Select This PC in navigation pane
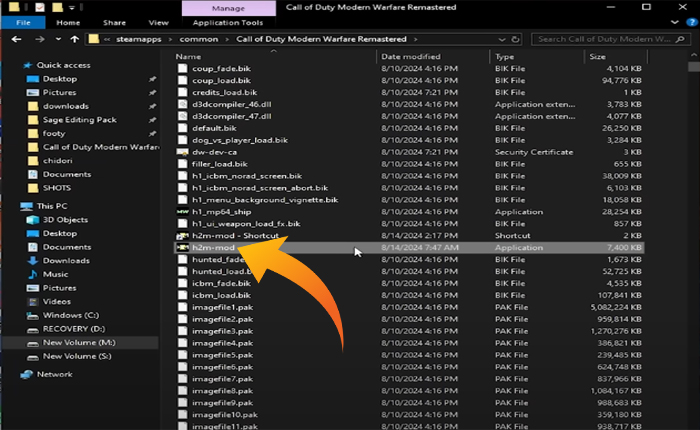The image size is (700, 430). click(x=52, y=206)
